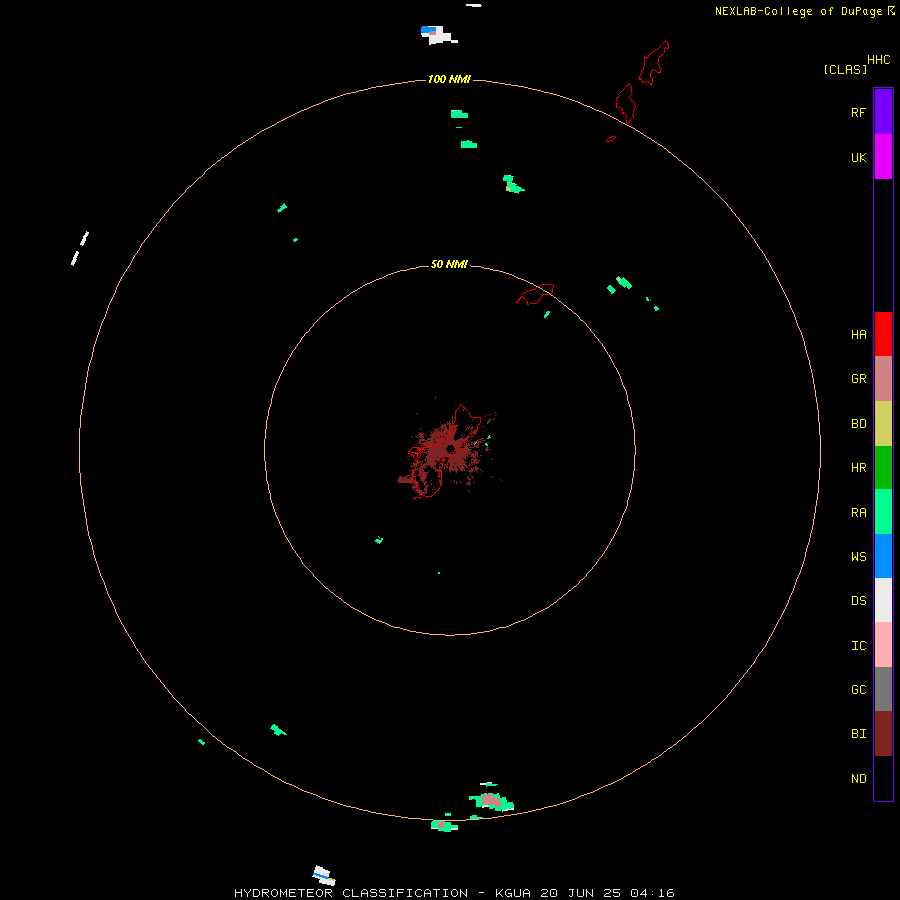Select the IC pink legend color block
The image size is (900, 900).
tap(883, 645)
